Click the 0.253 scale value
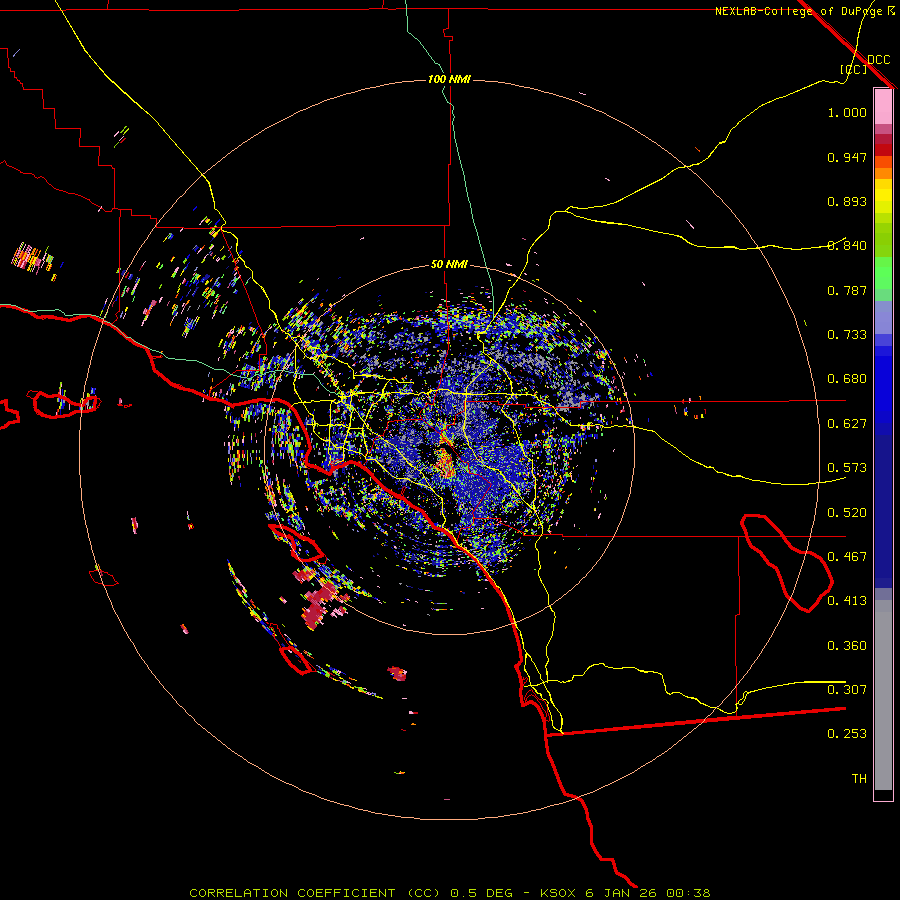The height and width of the screenshot is (900, 900). click(x=847, y=734)
